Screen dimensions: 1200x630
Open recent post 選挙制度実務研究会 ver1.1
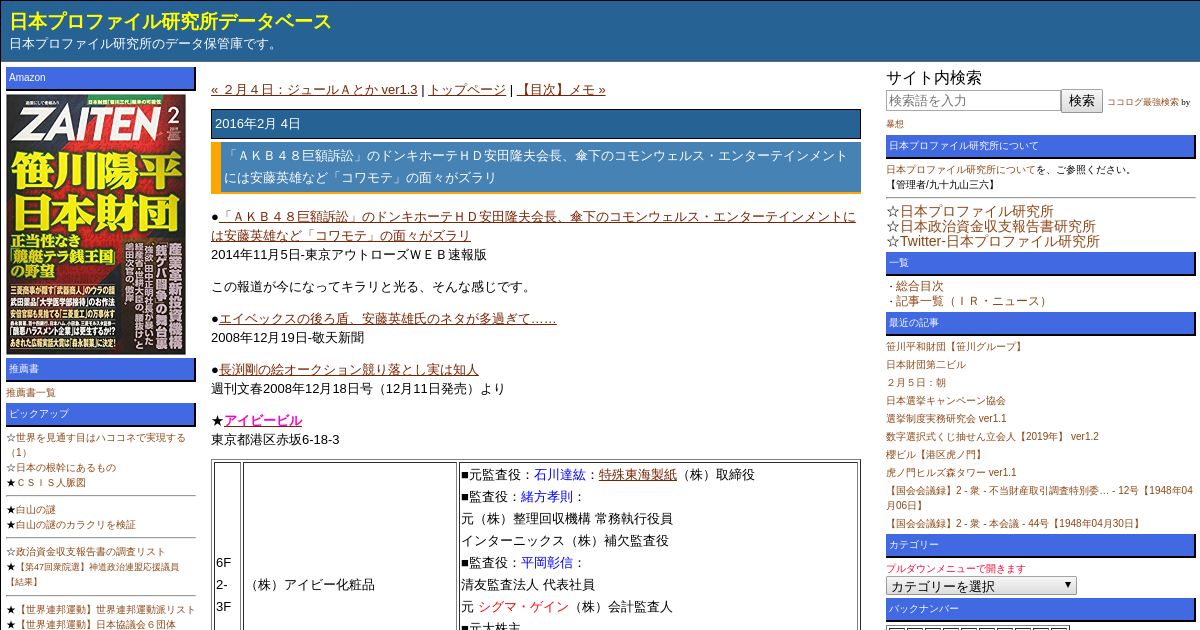(x=946, y=419)
